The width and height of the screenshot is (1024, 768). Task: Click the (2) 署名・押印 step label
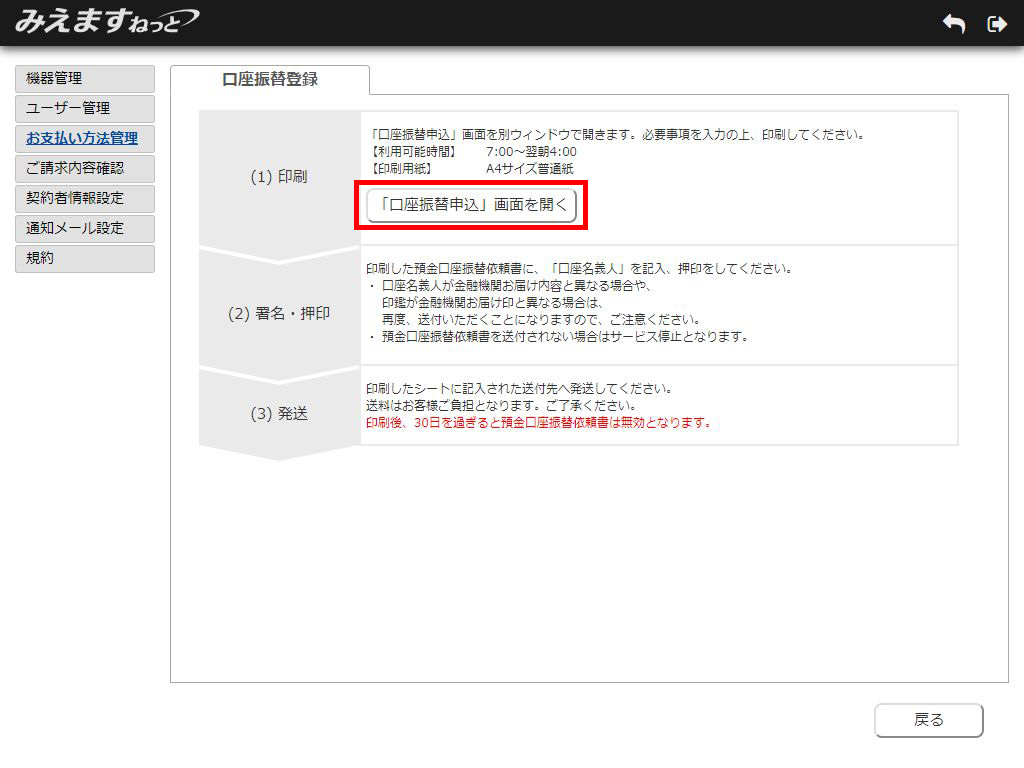278,313
